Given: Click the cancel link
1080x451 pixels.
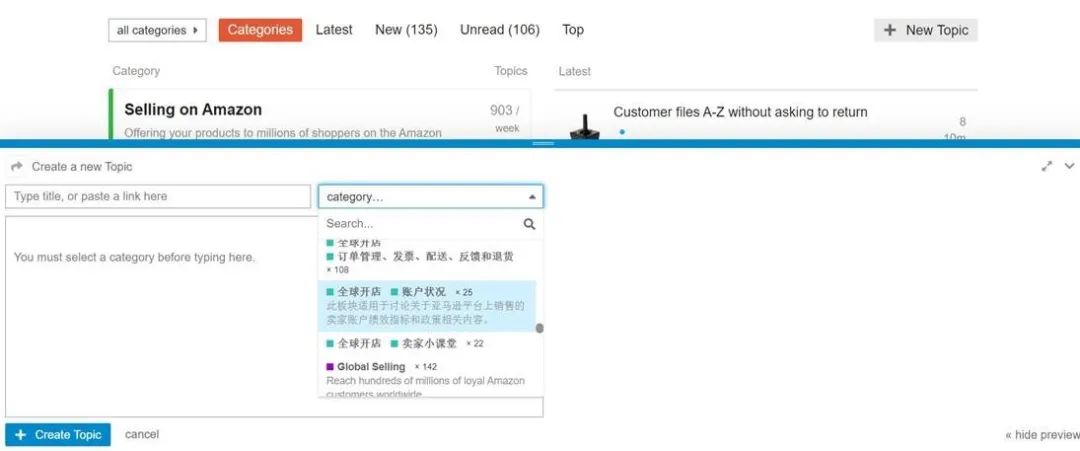Looking at the screenshot, I should click(142, 434).
